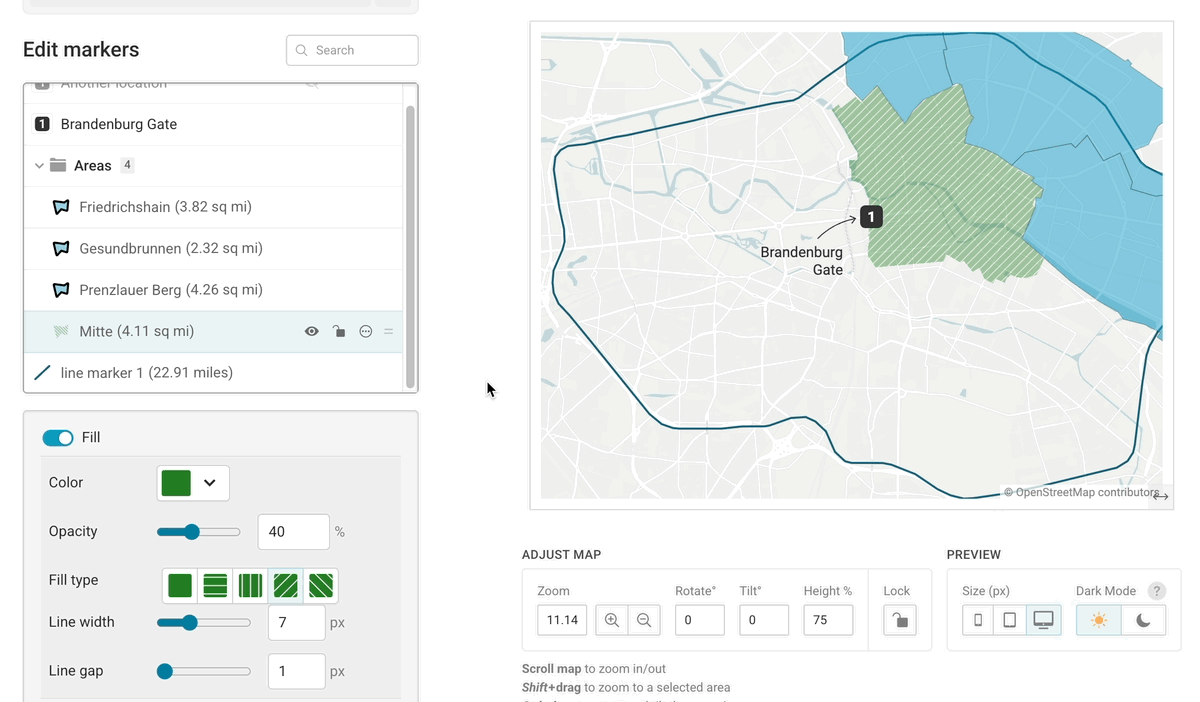Select Friedrichshain area in marker list
1200x702 pixels.
point(165,207)
